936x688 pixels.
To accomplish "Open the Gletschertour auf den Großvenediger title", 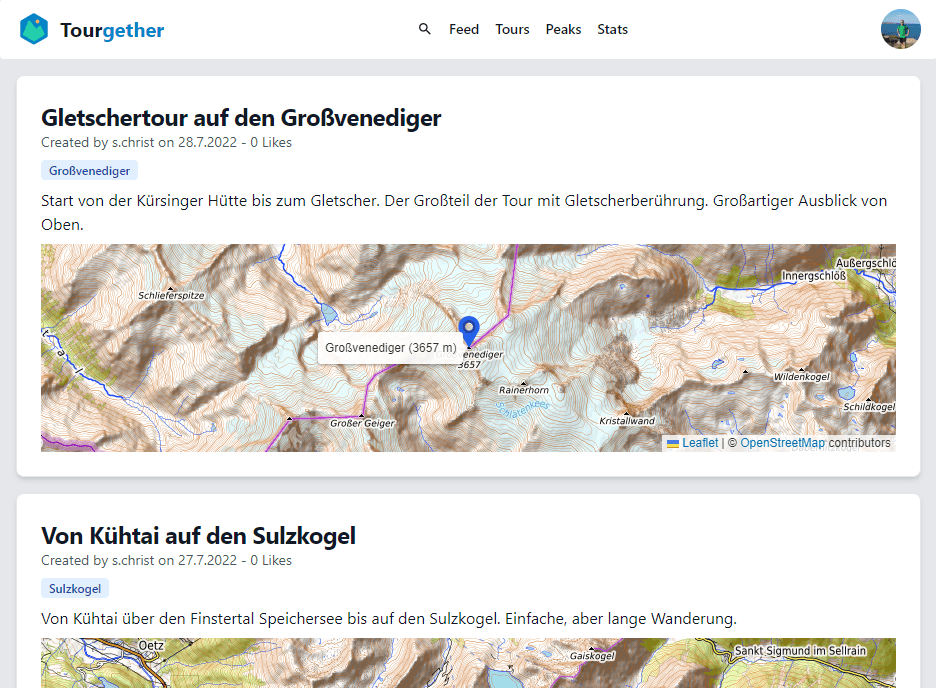I will [x=241, y=118].
